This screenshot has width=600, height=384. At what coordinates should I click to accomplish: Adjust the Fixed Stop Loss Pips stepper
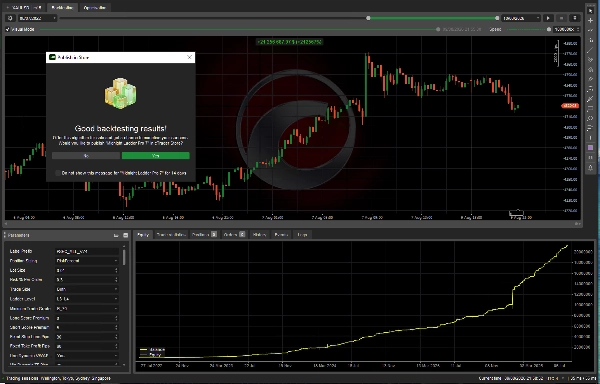[x=116, y=337]
